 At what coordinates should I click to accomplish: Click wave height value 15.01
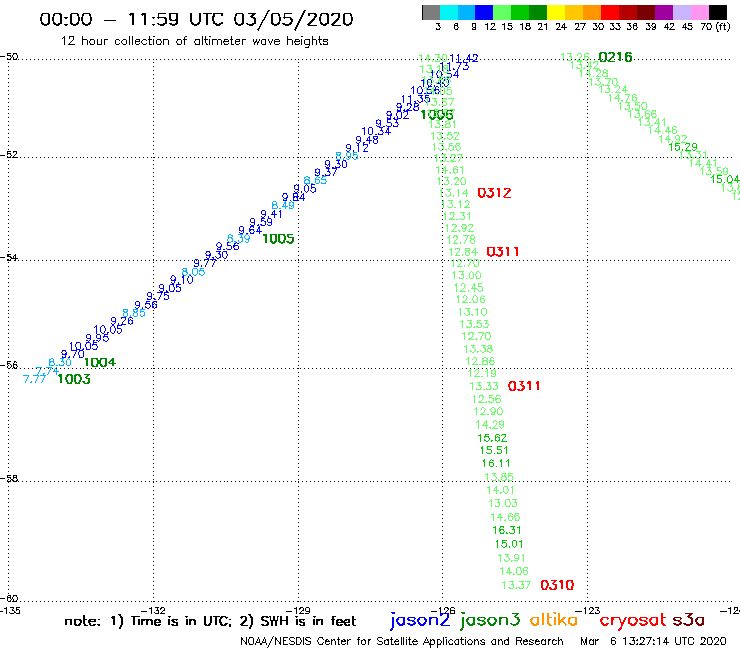point(509,544)
